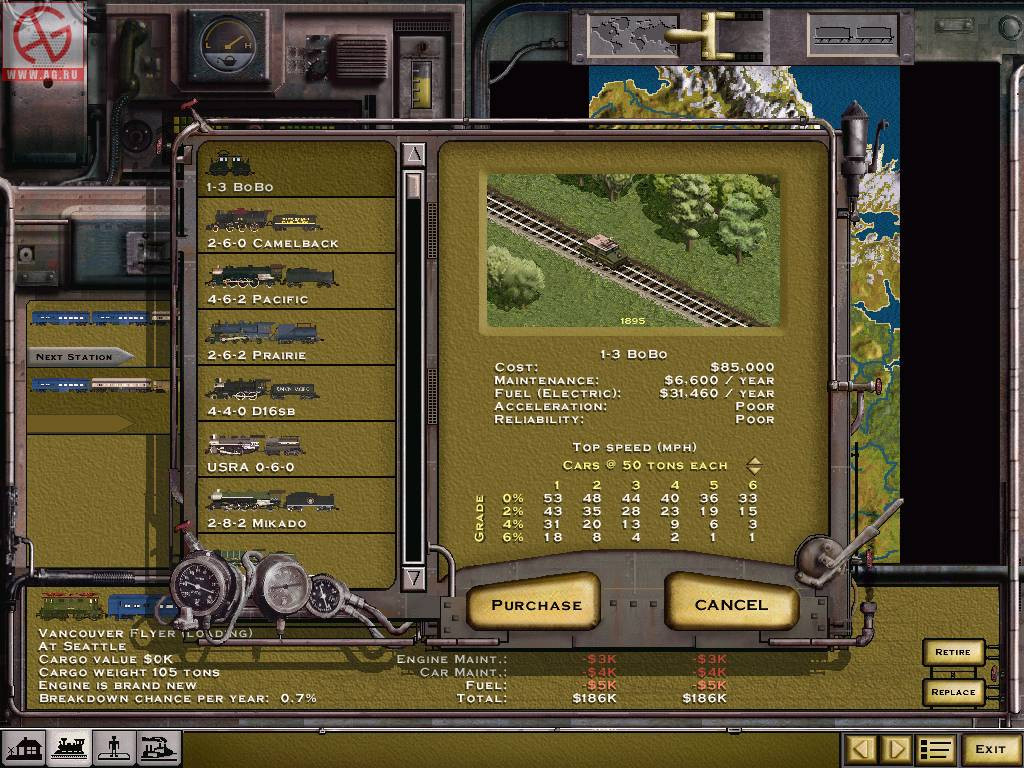The image size is (1024, 768).
Task: Click the Retire button
Action: (953, 652)
